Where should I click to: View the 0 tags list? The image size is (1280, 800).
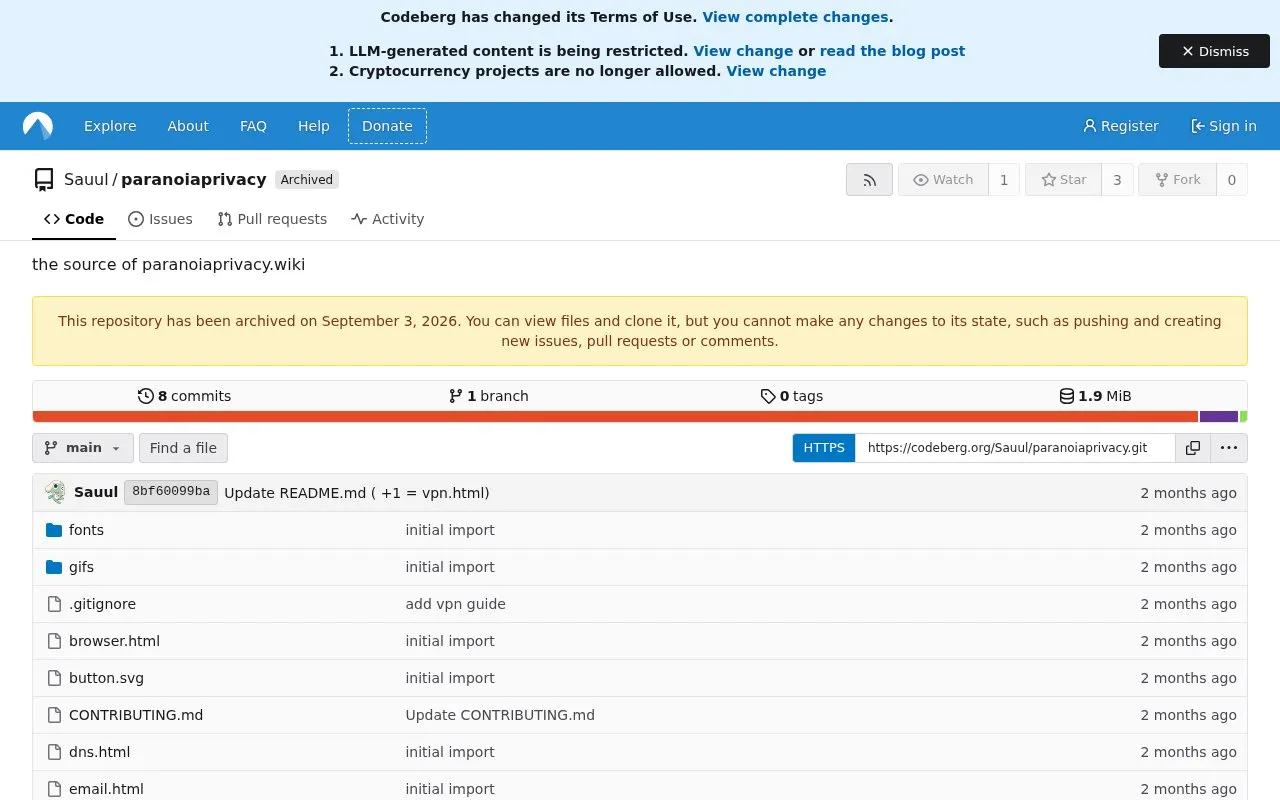click(x=791, y=396)
